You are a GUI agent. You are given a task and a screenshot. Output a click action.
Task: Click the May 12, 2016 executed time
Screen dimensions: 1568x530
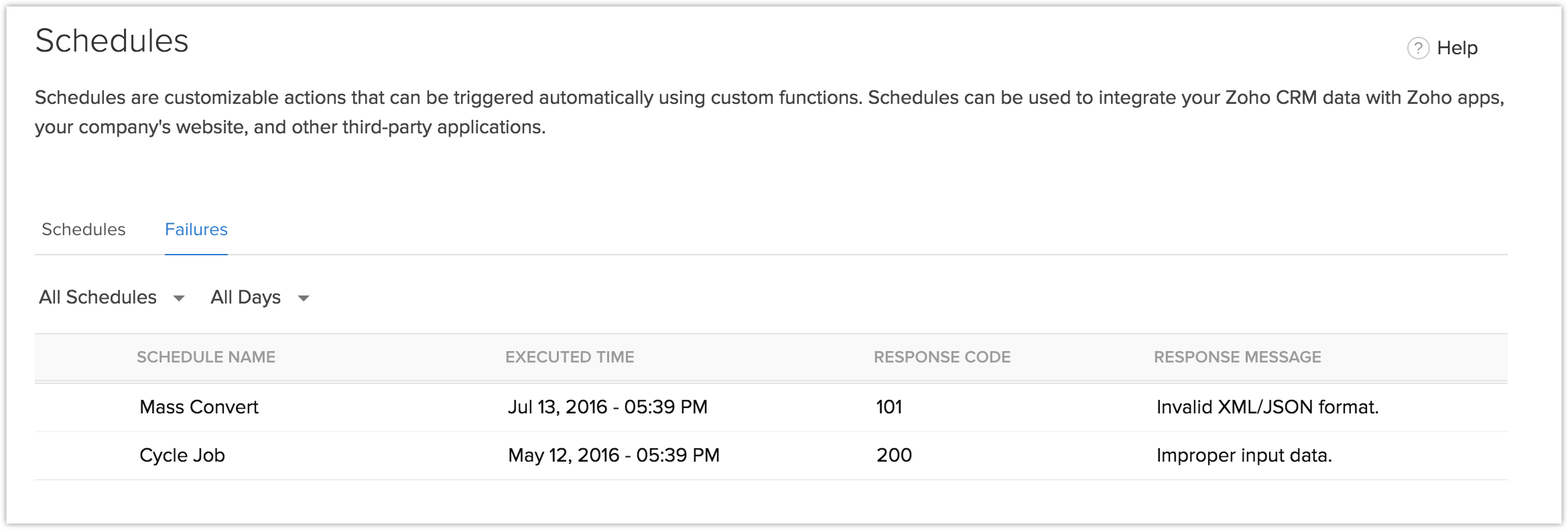[614, 455]
